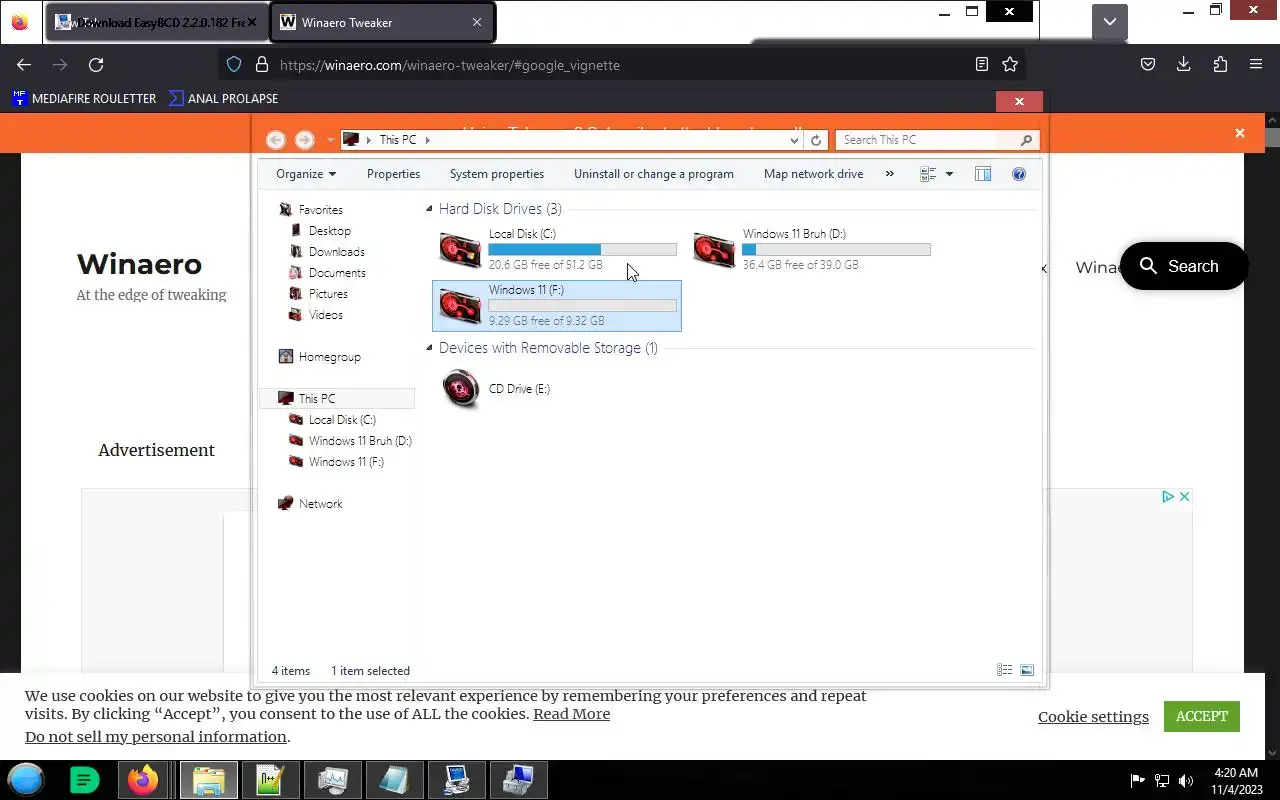
Task: Open the view options dropdown arrow
Action: pyautogui.click(x=949, y=174)
